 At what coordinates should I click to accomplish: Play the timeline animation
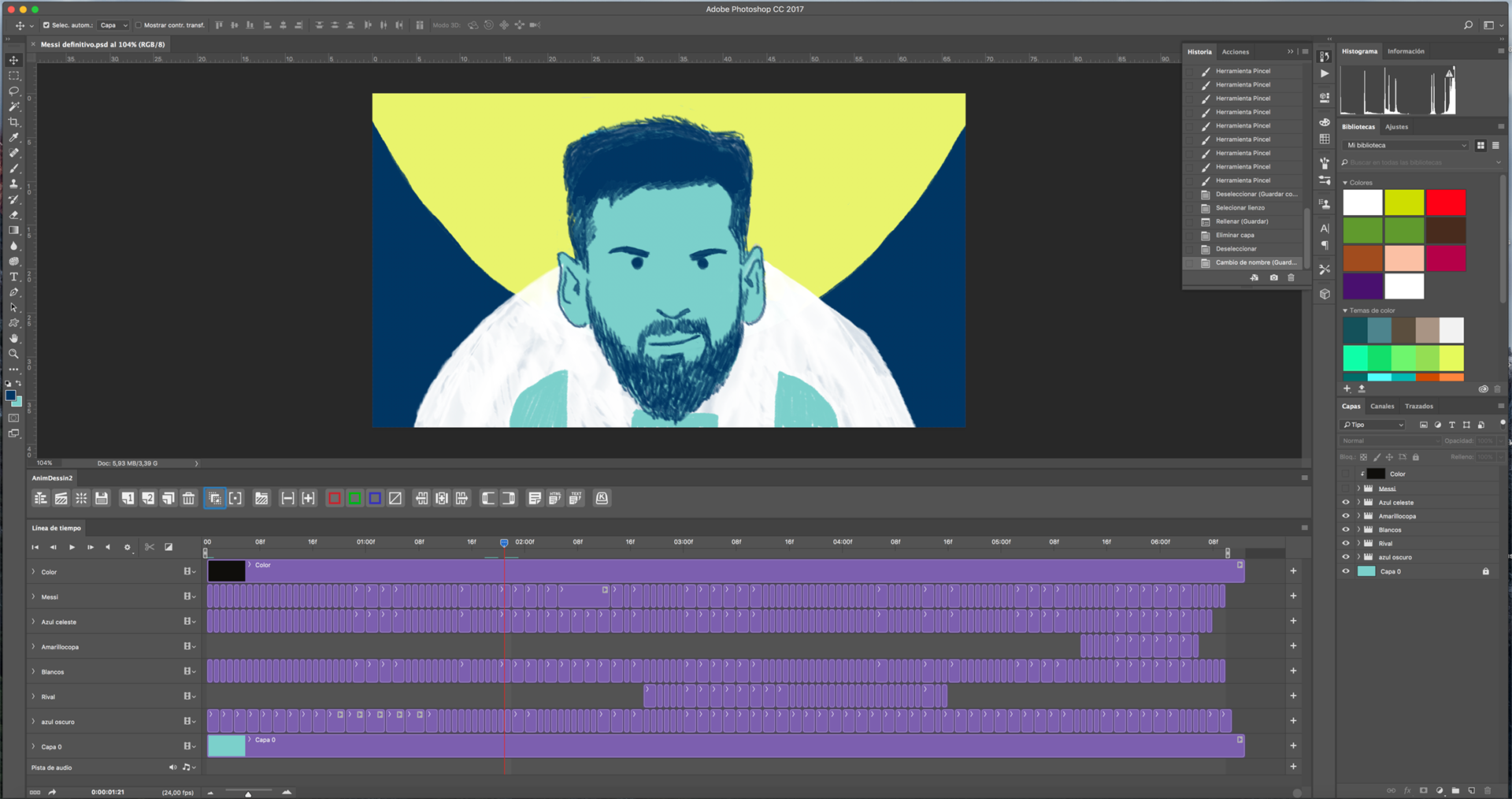click(x=72, y=547)
